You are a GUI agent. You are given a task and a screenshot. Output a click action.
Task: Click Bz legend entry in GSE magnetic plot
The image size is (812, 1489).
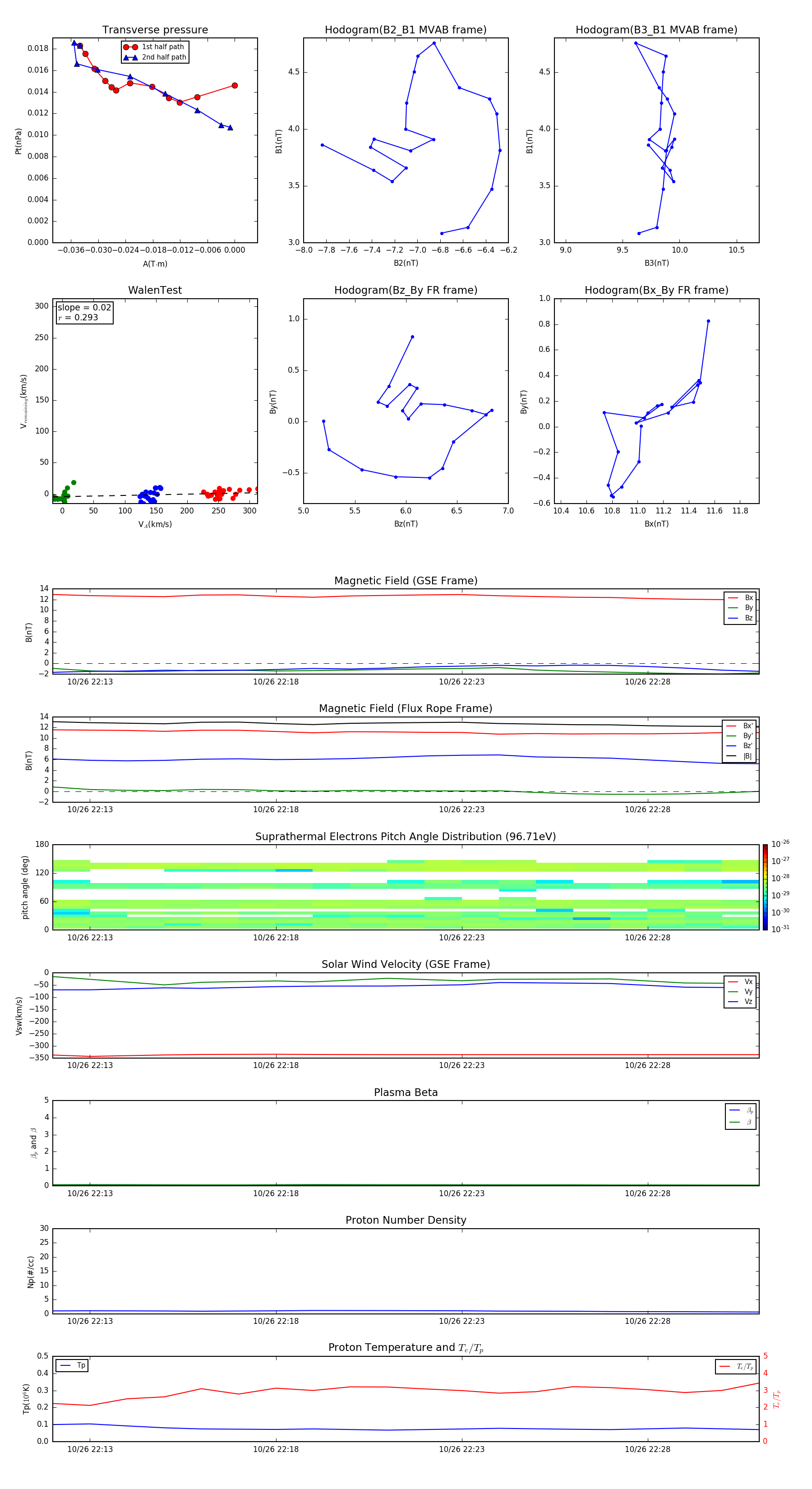[x=740, y=618]
